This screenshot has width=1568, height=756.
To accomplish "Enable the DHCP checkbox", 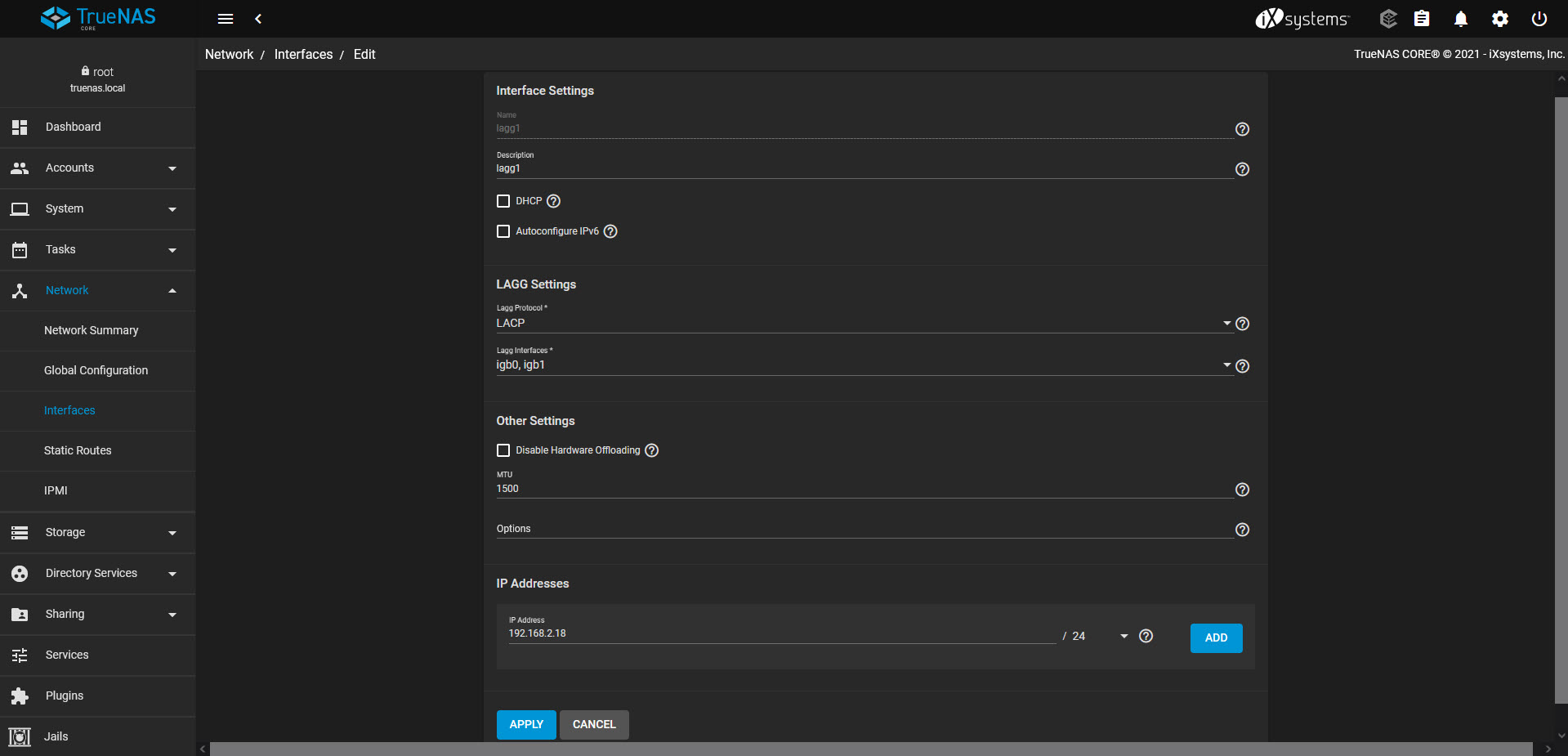I will click(x=503, y=201).
